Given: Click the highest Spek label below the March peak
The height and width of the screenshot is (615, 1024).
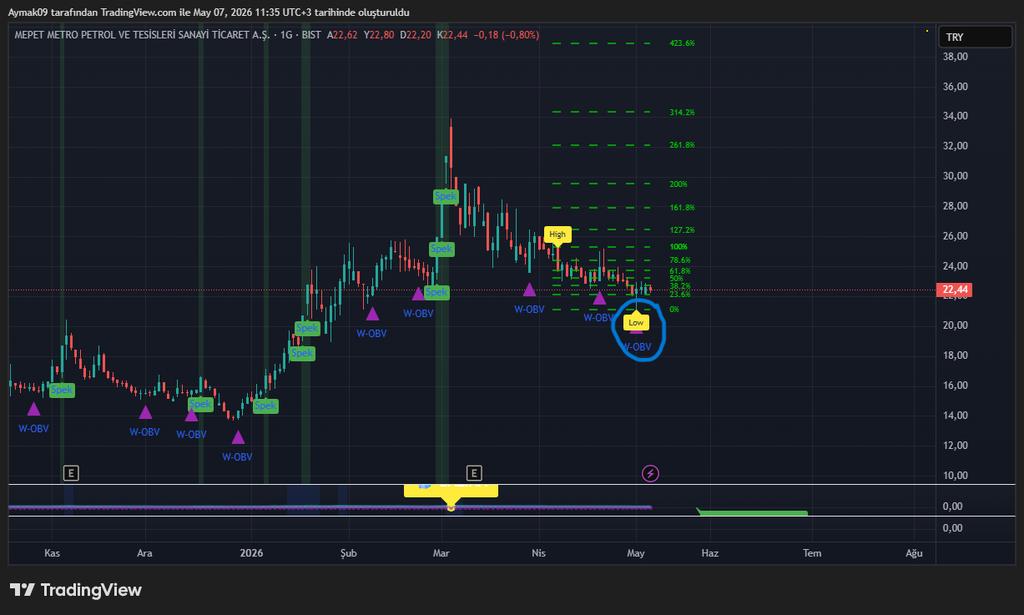Looking at the screenshot, I should [x=445, y=196].
